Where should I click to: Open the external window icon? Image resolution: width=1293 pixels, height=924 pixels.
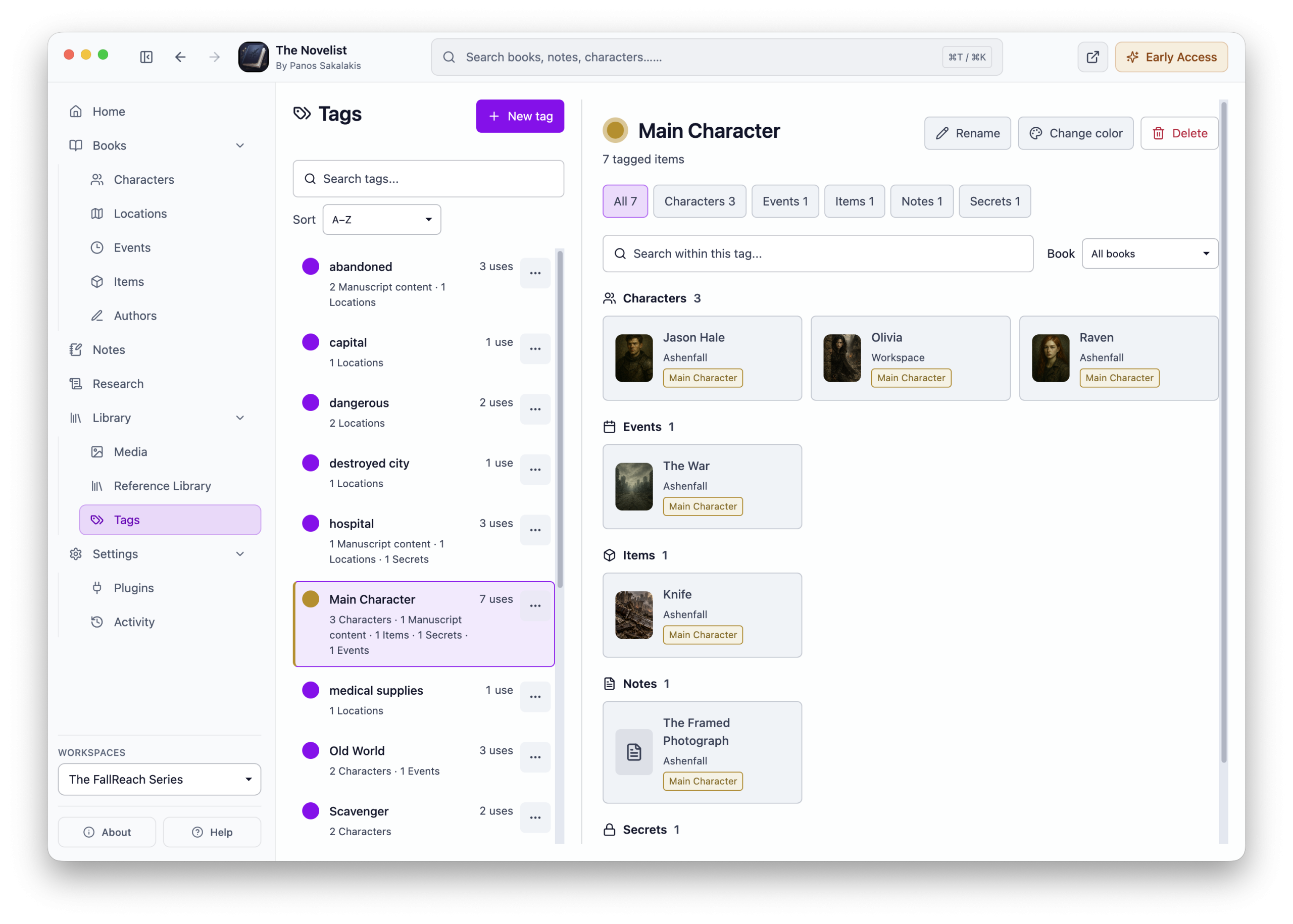tap(1092, 57)
